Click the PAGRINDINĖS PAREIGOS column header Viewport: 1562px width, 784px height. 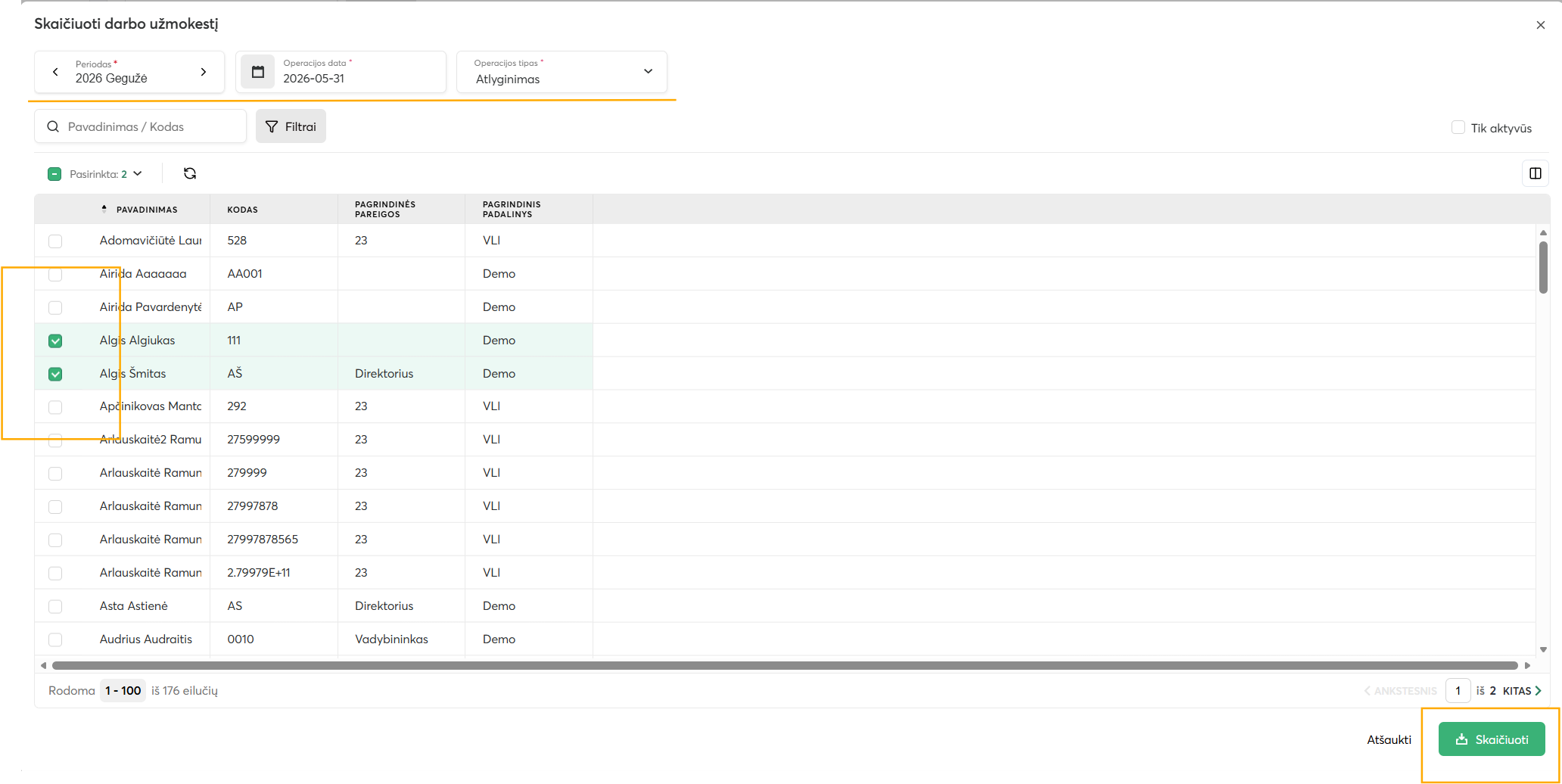click(x=385, y=210)
